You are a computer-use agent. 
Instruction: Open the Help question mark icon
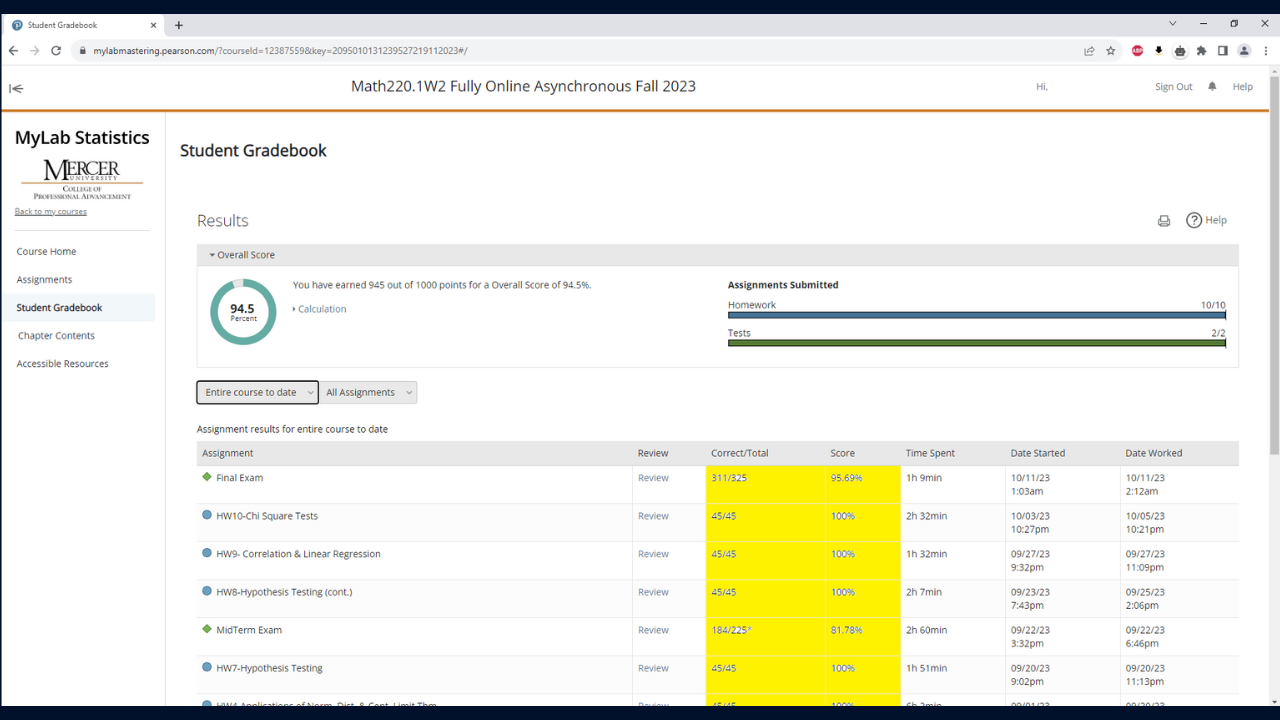(x=1194, y=220)
